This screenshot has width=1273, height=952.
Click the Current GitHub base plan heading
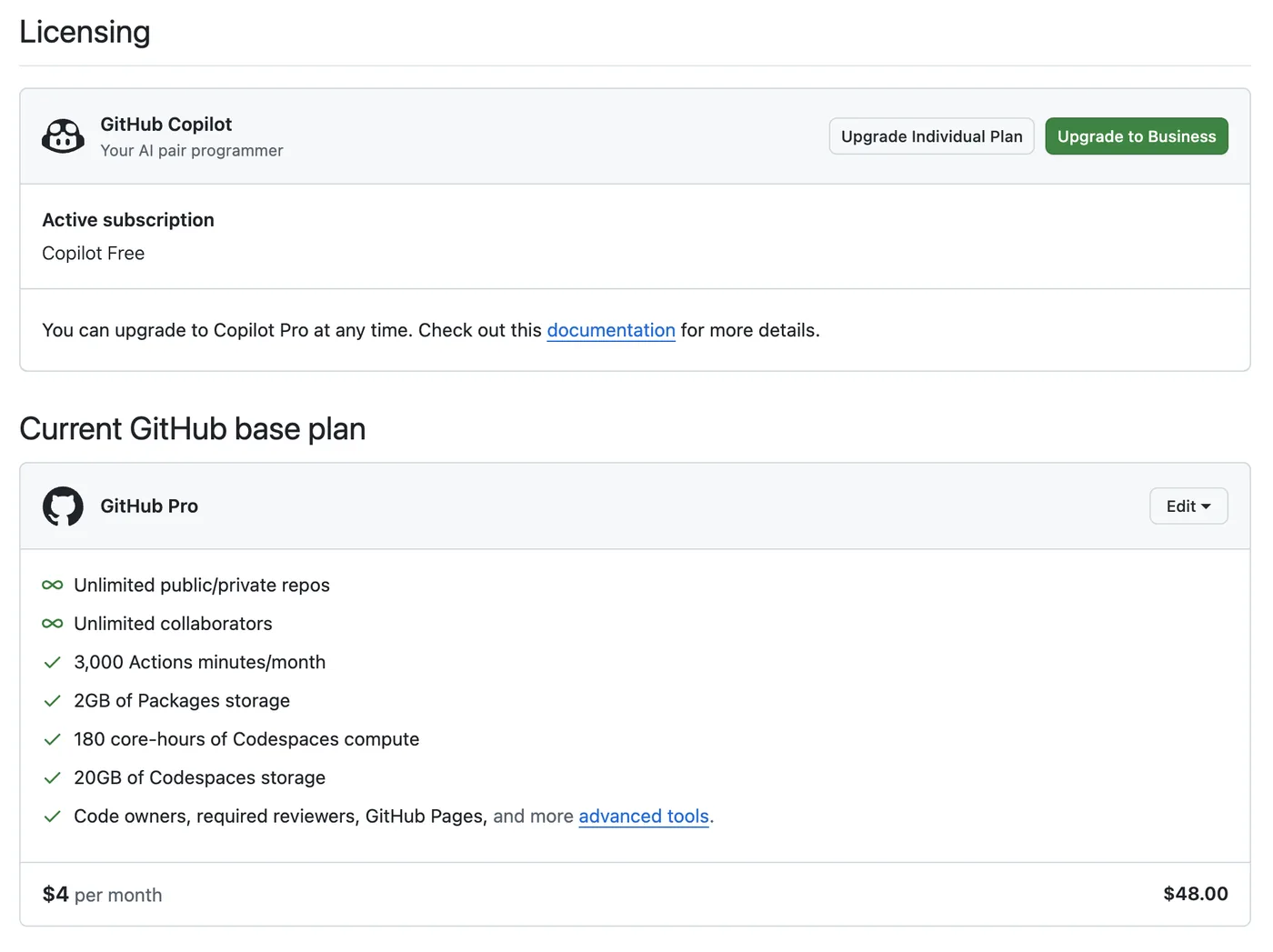click(x=193, y=429)
